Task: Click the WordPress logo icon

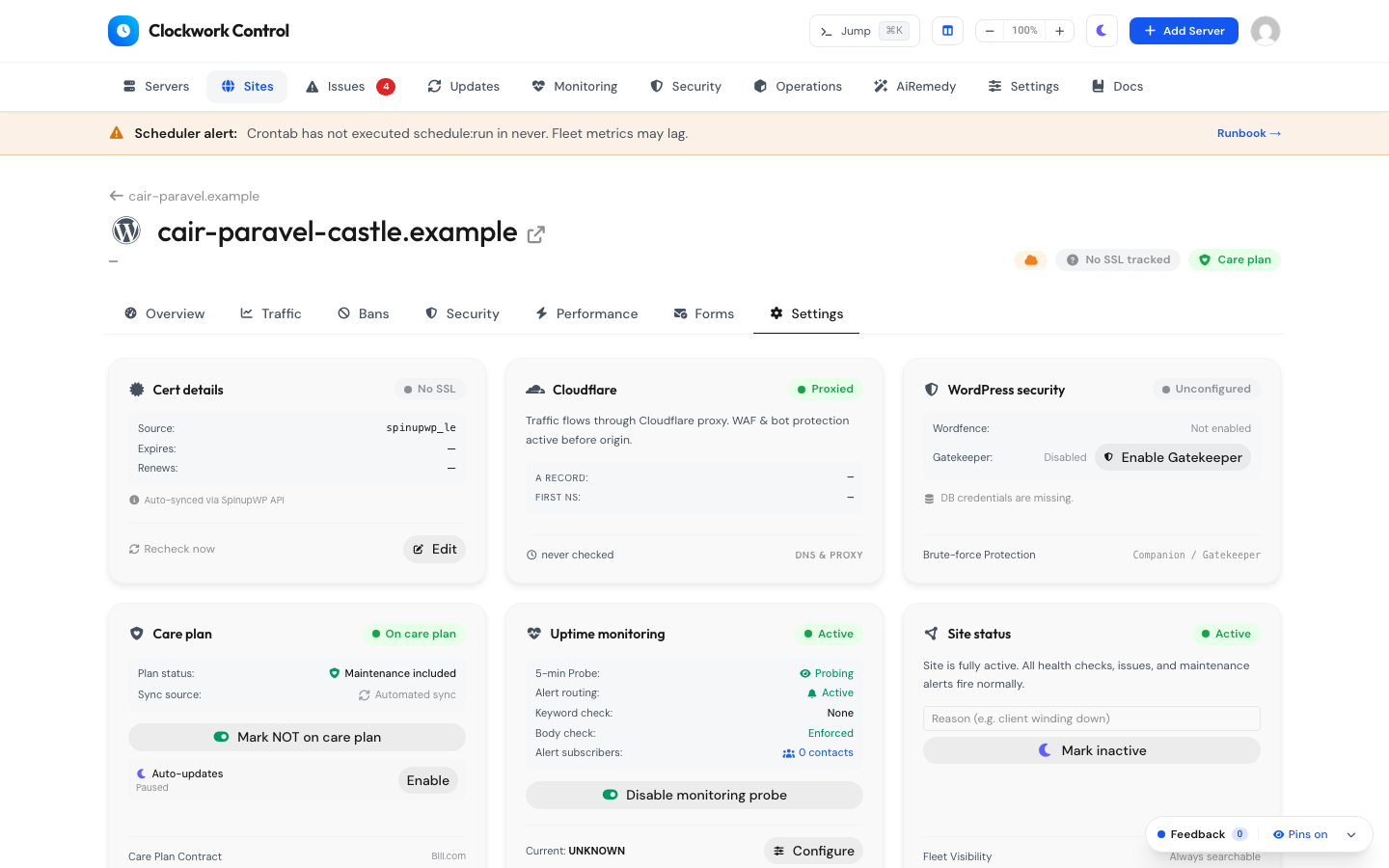Action: click(126, 231)
